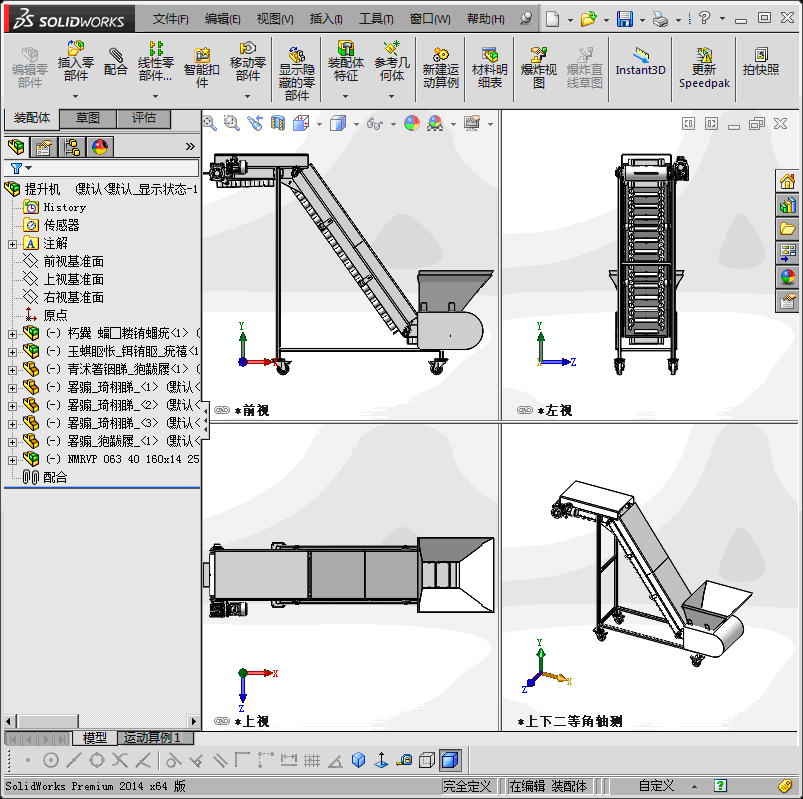
Task: Open dropdown arrow under 插入零部件
Action: 75,96
